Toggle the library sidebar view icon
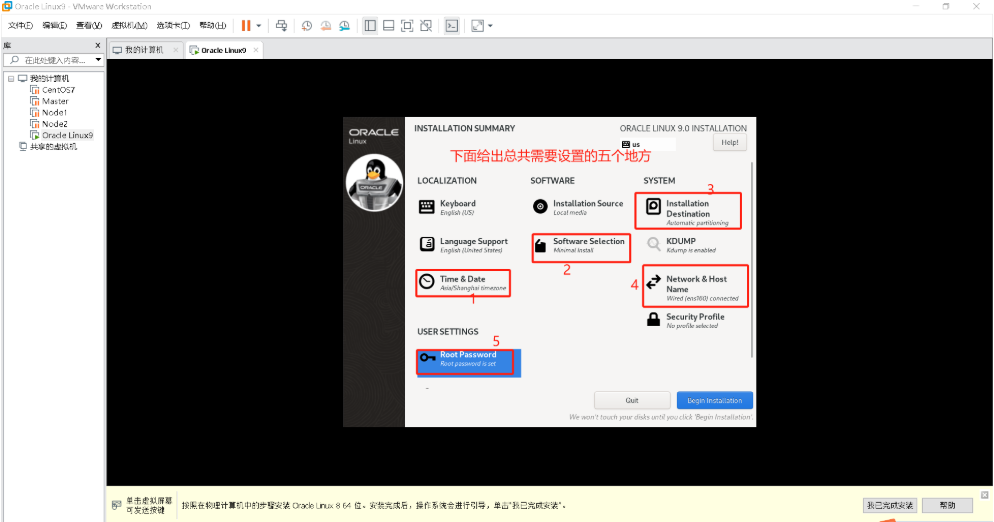This screenshot has height=522, width=994. (x=370, y=25)
